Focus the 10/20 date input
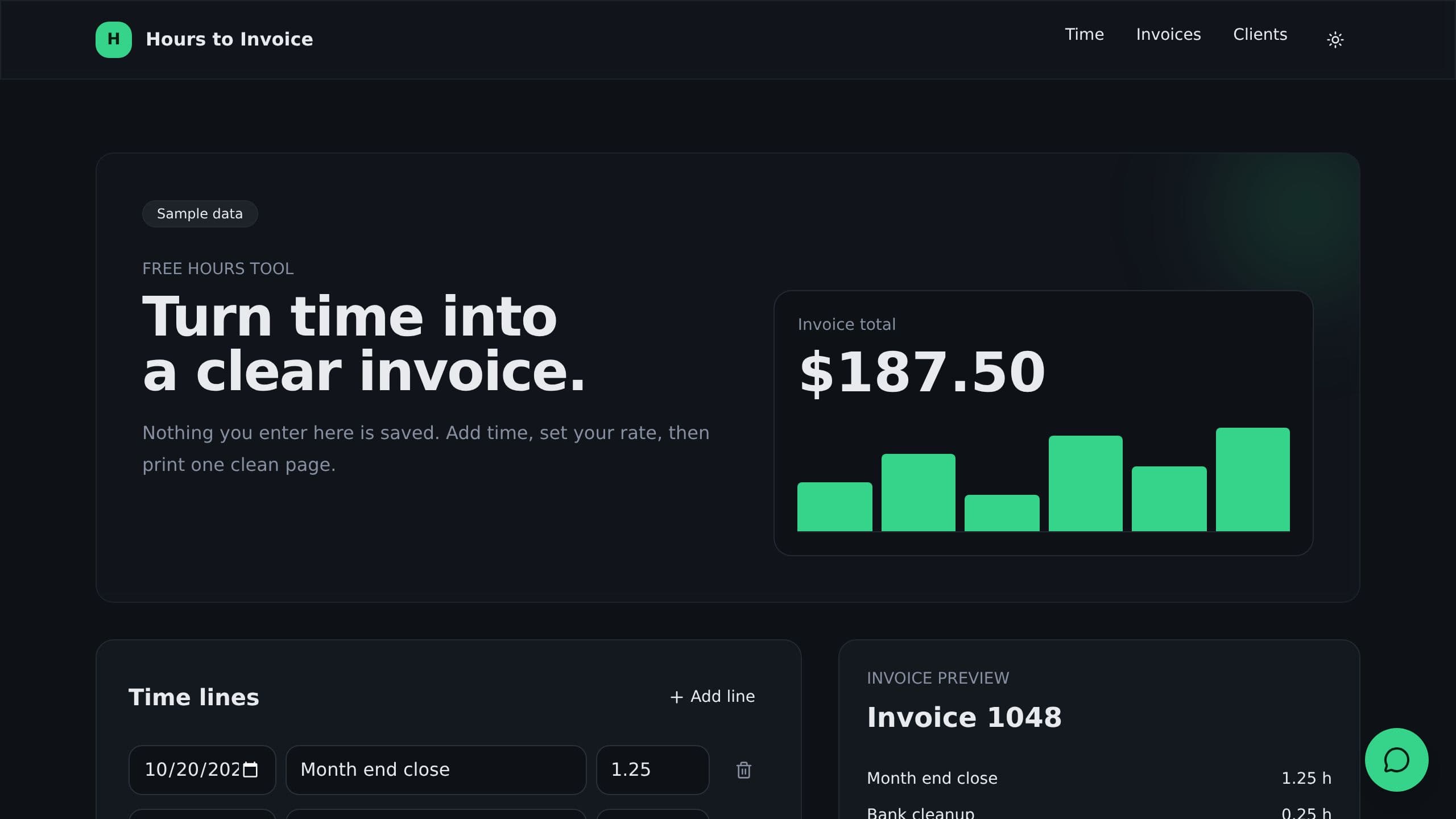Viewport: 1456px width, 819px height. tap(202, 770)
